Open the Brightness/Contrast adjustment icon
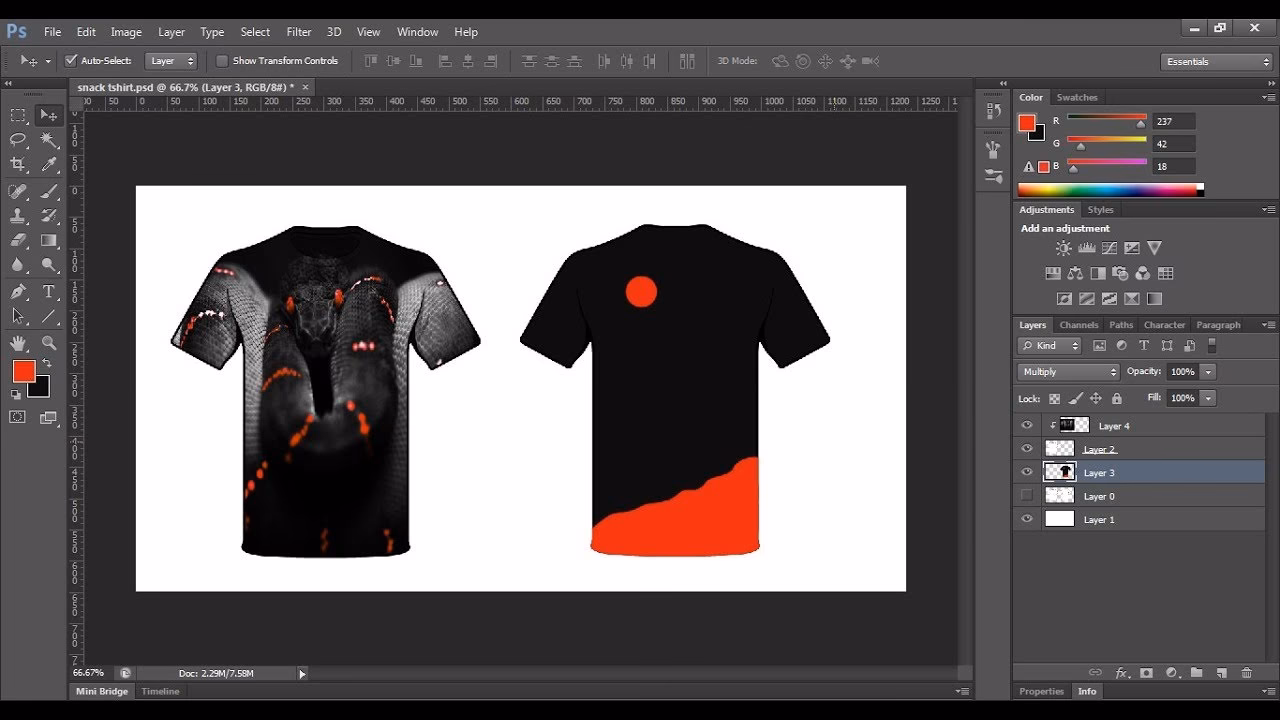 (x=1062, y=248)
